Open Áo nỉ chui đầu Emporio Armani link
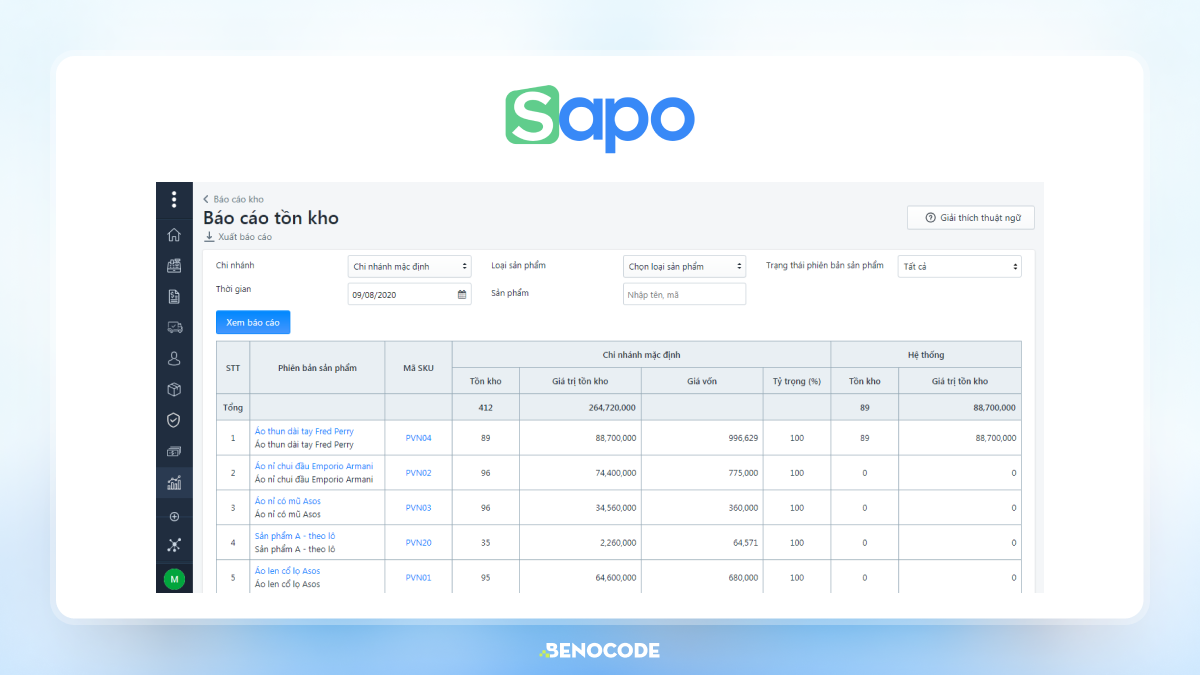Image resolution: width=1200 pixels, height=675 pixels. point(314,466)
